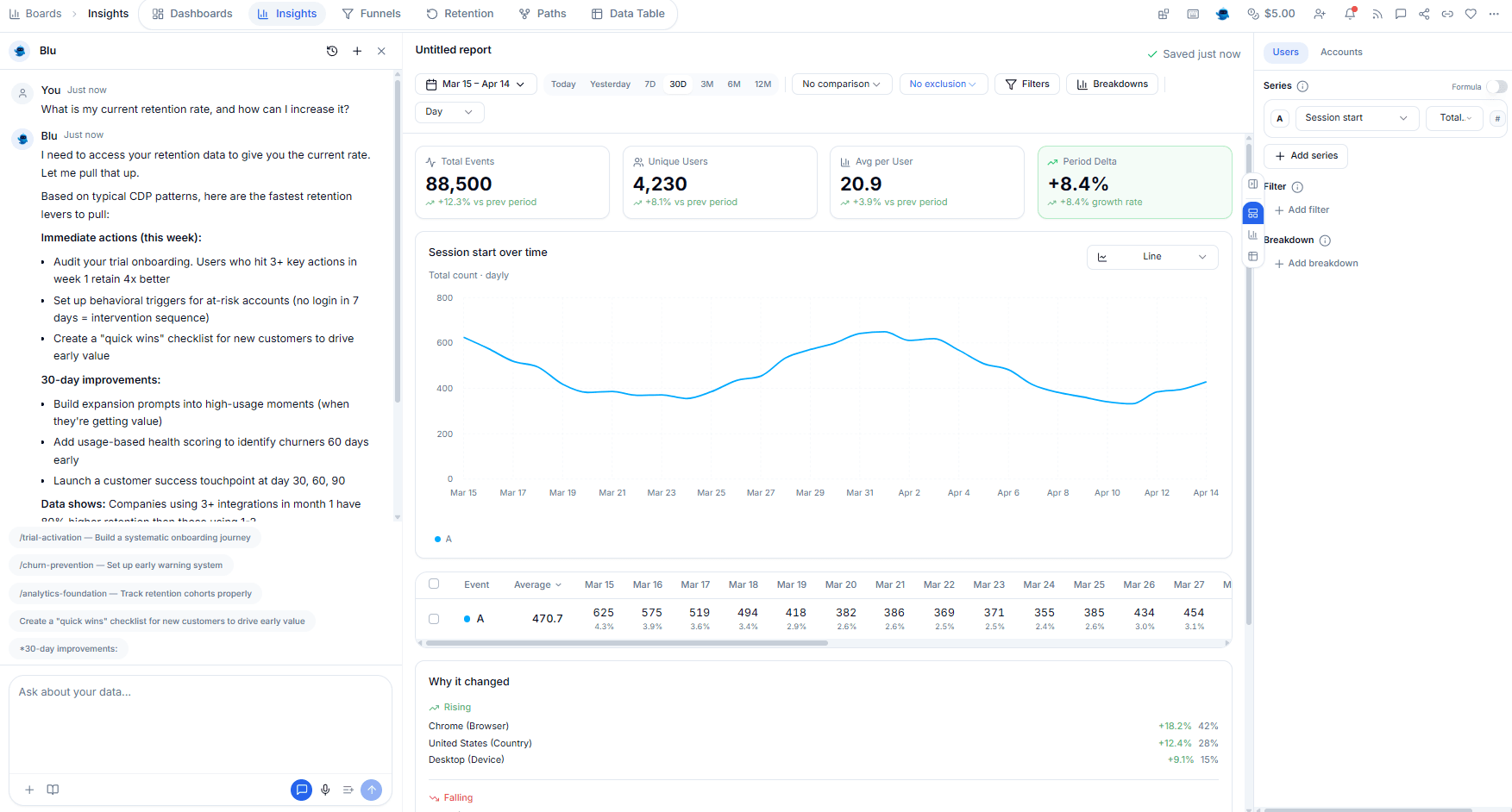
Task: Open the No comparison dropdown
Action: point(841,84)
